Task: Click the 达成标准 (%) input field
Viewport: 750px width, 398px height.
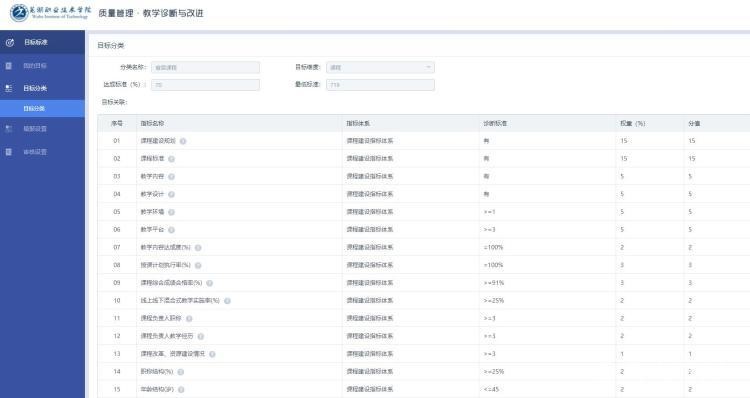Action: click(205, 85)
